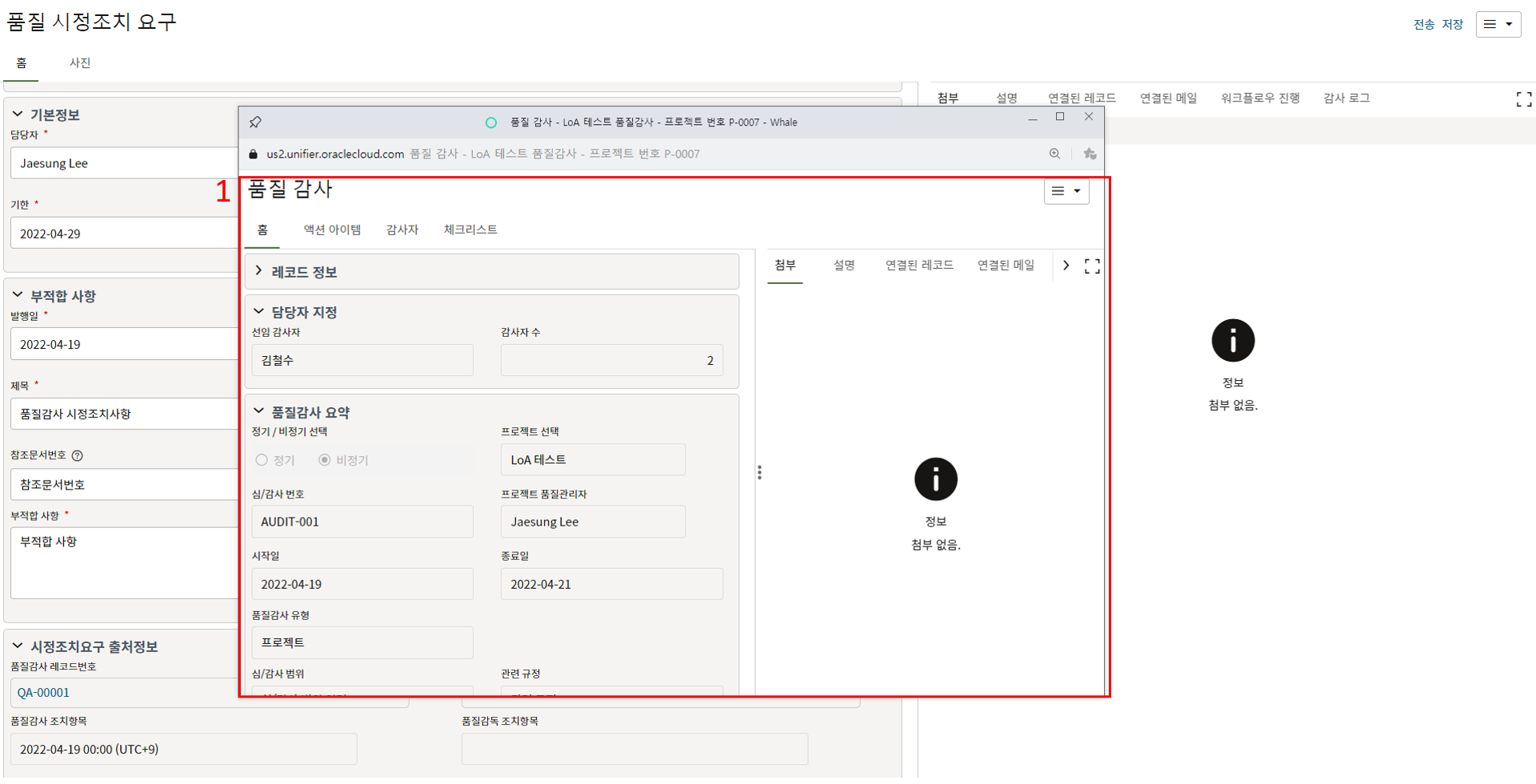Click the zoom magnifier icon in address bar
Screen dimensions: 1536x784
pyautogui.click(x=1054, y=154)
